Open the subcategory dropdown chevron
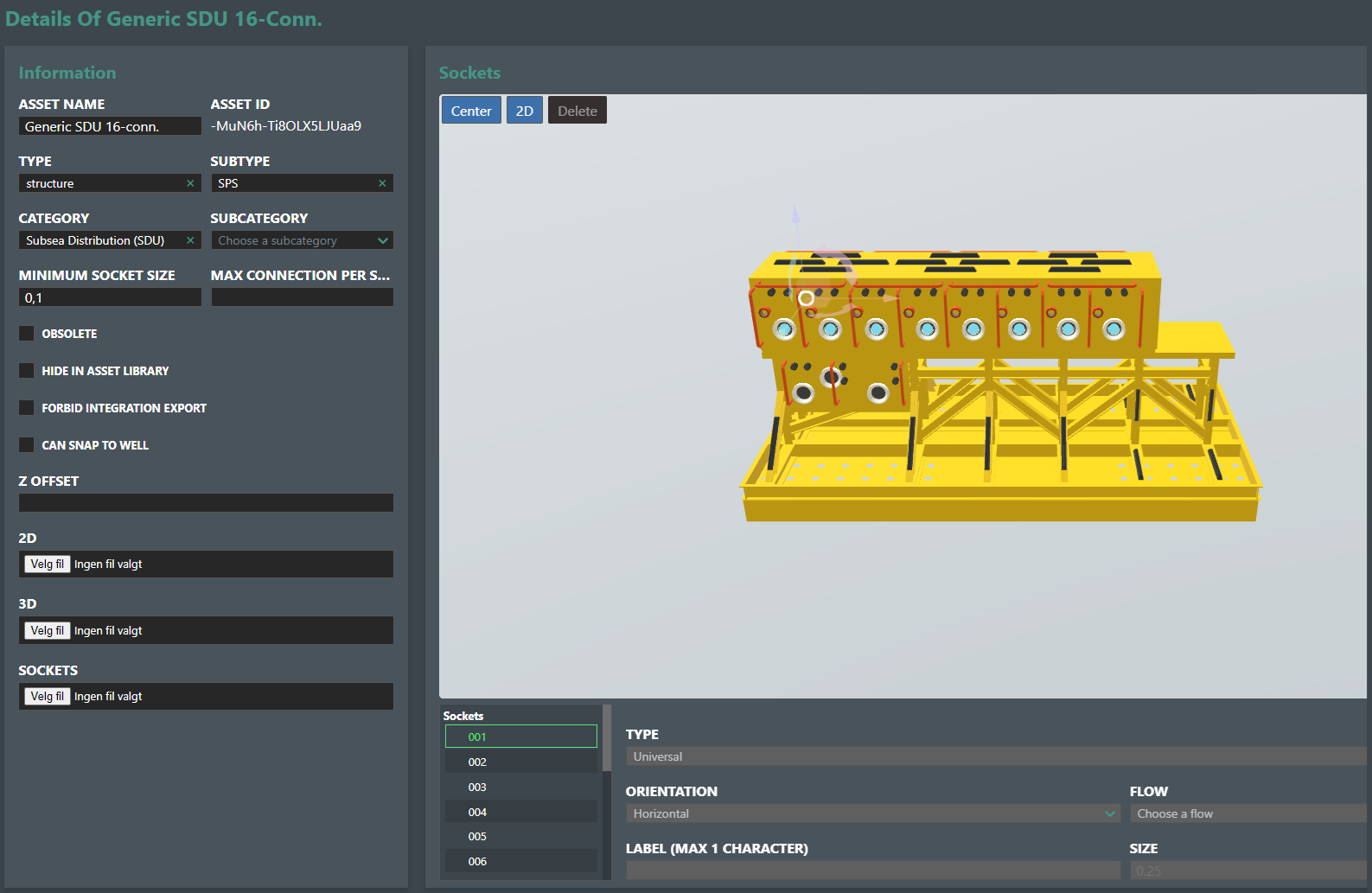 point(383,240)
